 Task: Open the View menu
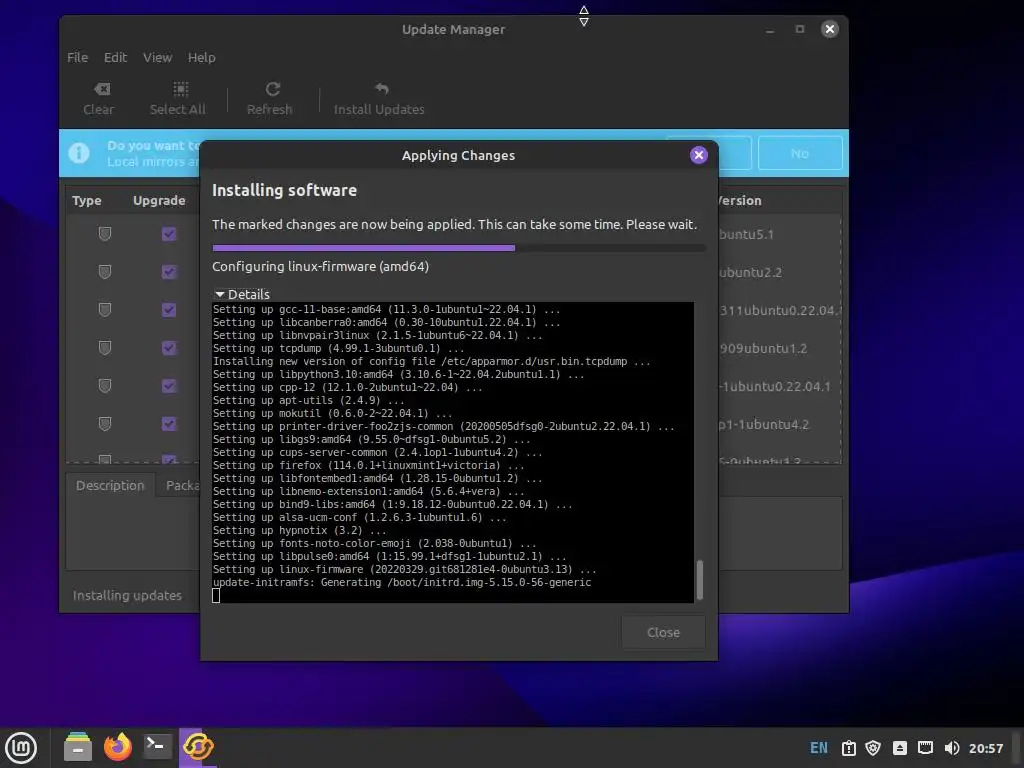157,57
